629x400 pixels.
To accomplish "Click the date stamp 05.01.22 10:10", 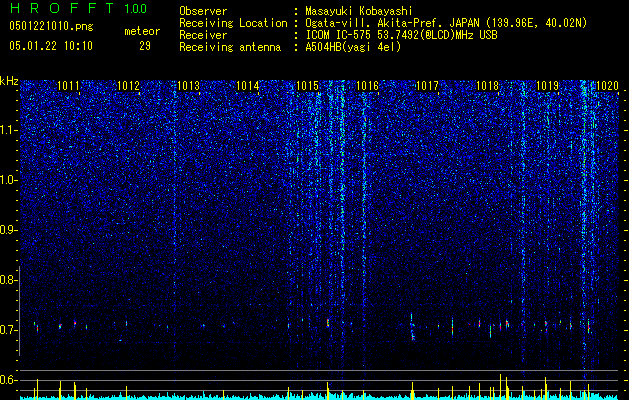I will pyautogui.click(x=51, y=46).
